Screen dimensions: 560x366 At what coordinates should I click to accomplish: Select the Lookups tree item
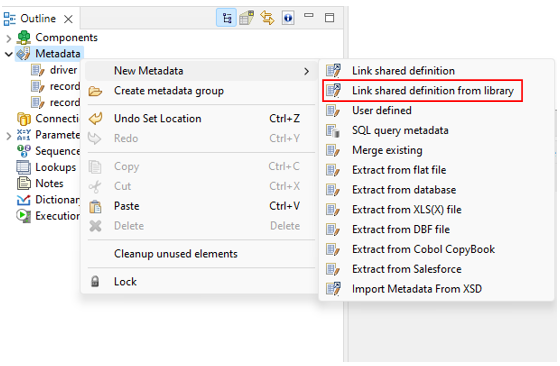click(x=46, y=167)
